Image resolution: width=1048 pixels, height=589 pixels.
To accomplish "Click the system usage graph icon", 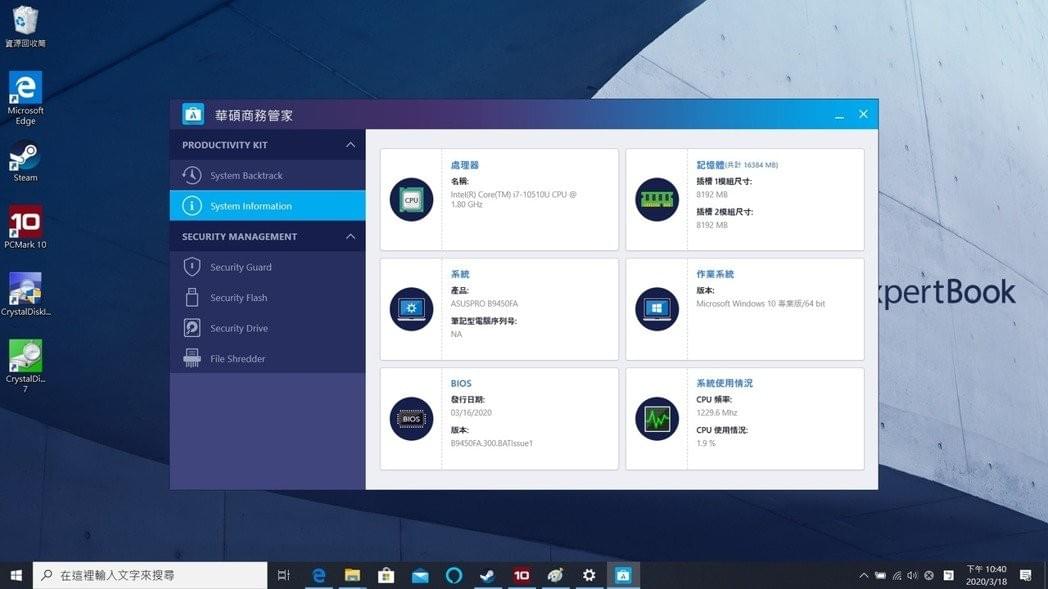I will (657, 419).
